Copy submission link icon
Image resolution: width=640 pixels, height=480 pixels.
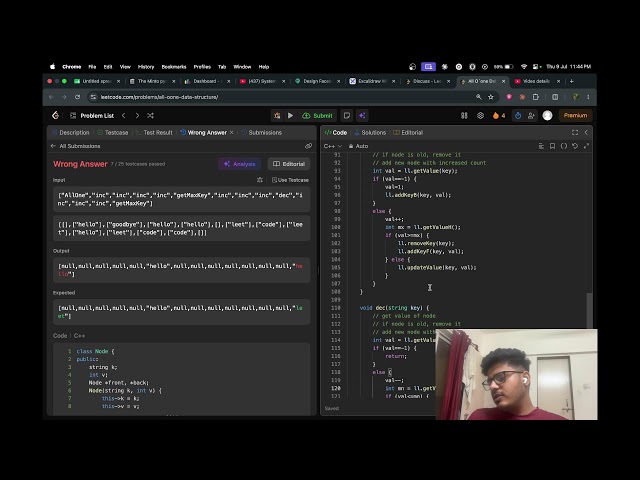click(x=308, y=146)
